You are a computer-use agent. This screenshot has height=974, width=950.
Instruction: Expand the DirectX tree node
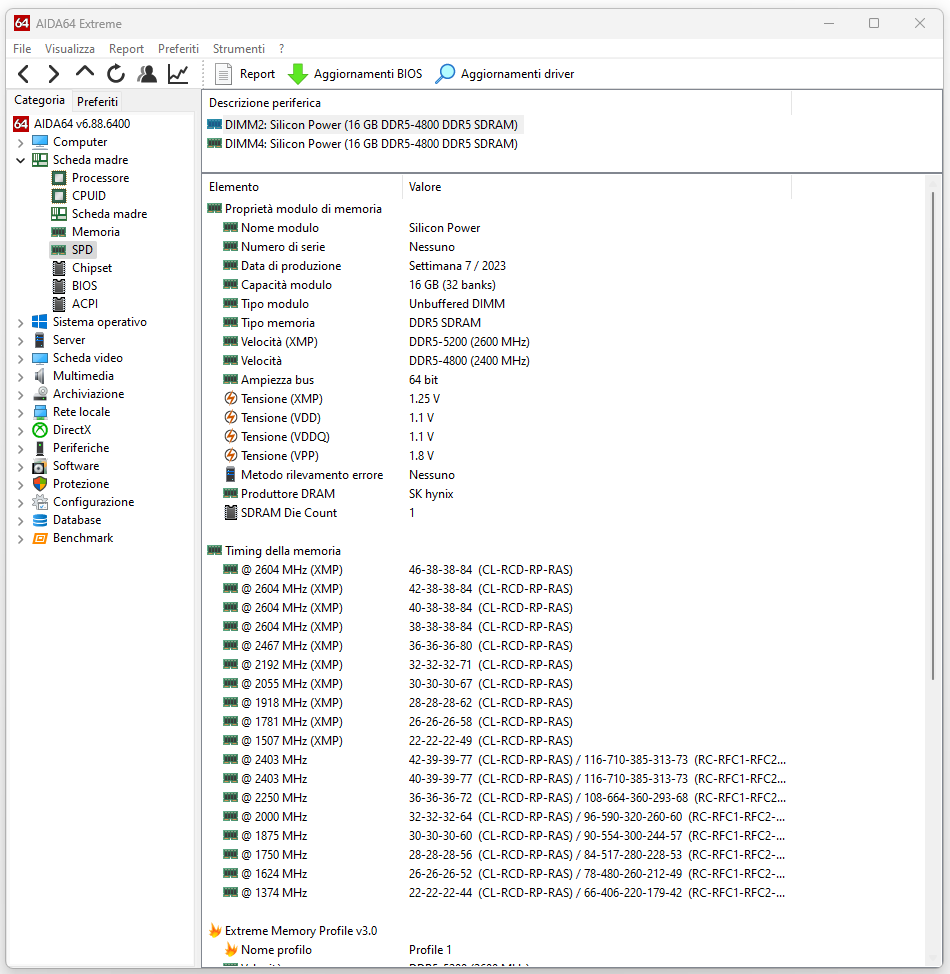click(x=21, y=431)
